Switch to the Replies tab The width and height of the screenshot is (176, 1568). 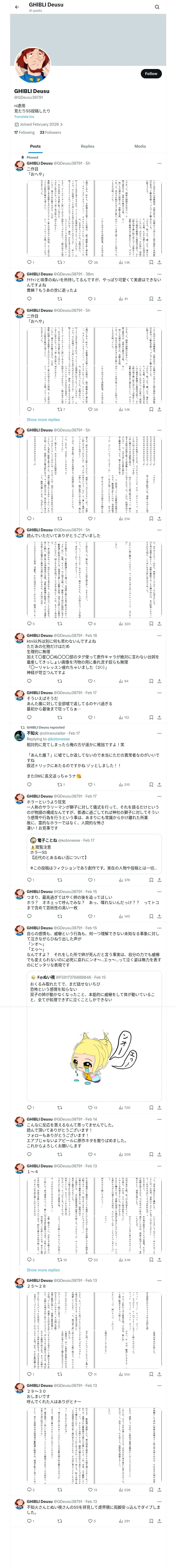pyautogui.click(x=87, y=146)
